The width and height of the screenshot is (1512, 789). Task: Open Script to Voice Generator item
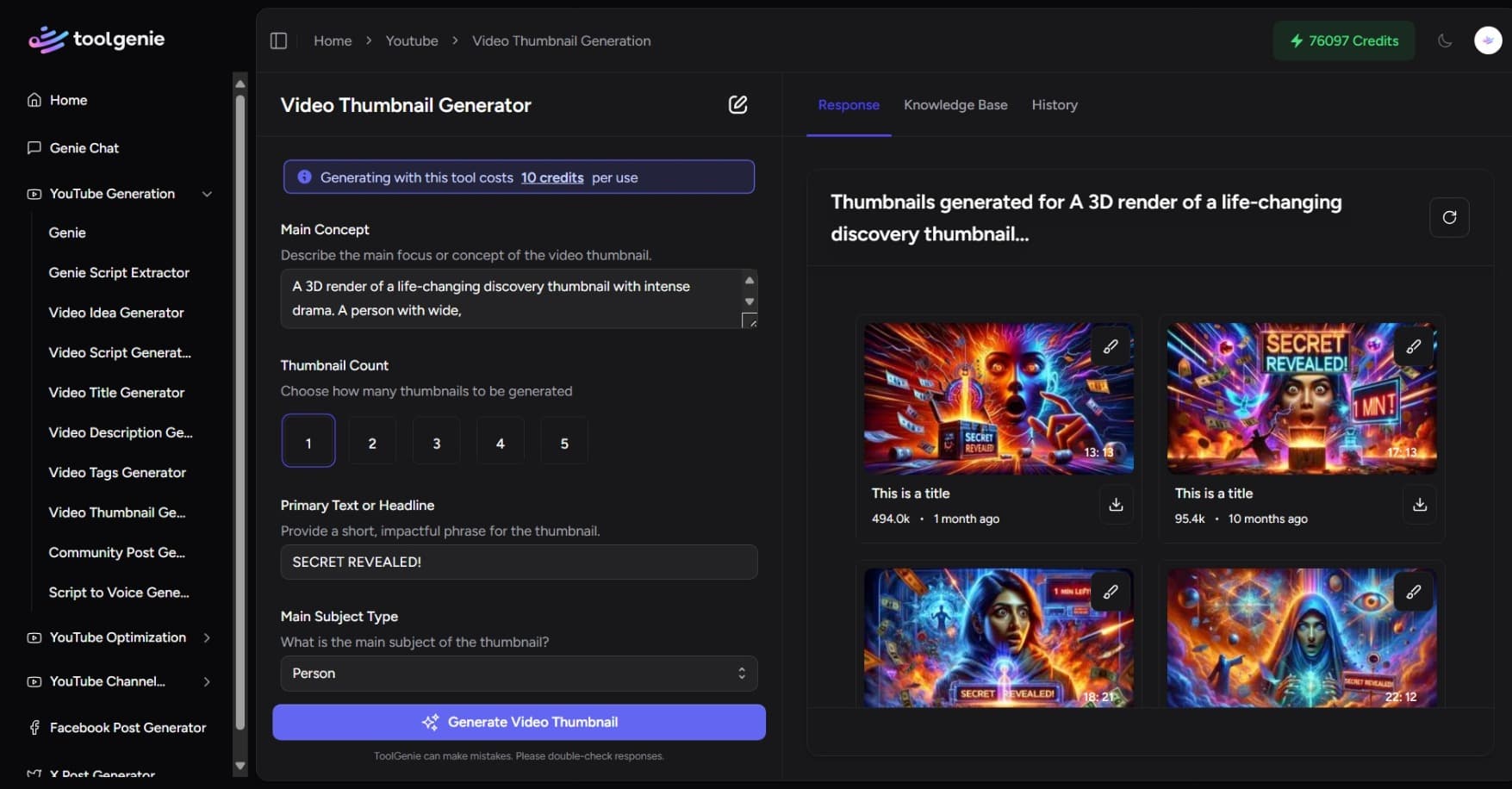(119, 593)
